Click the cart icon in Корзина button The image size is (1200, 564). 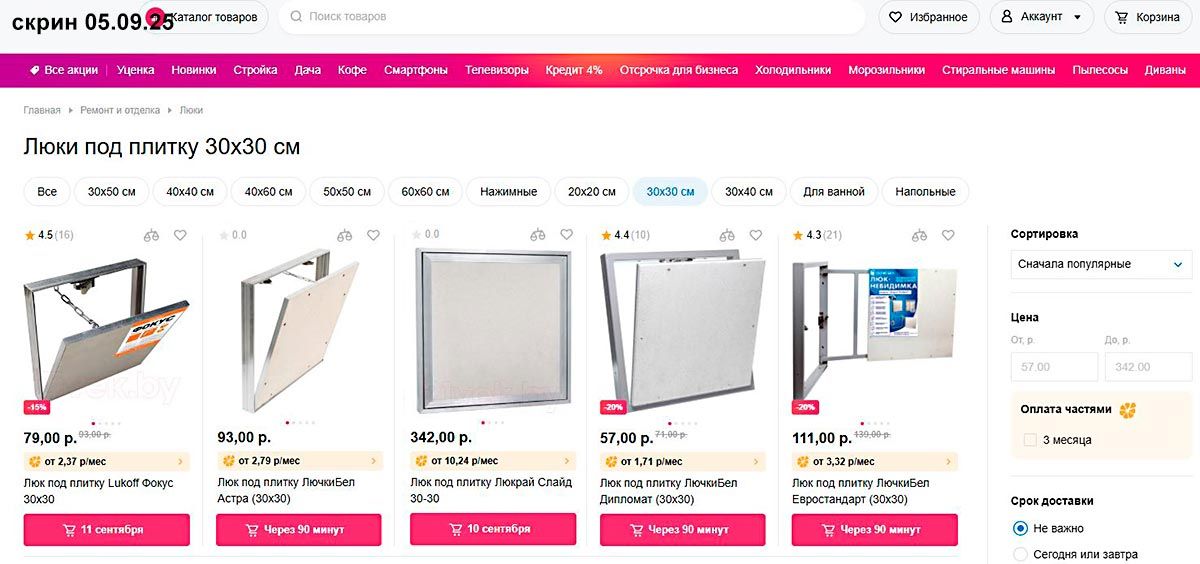click(x=1122, y=17)
